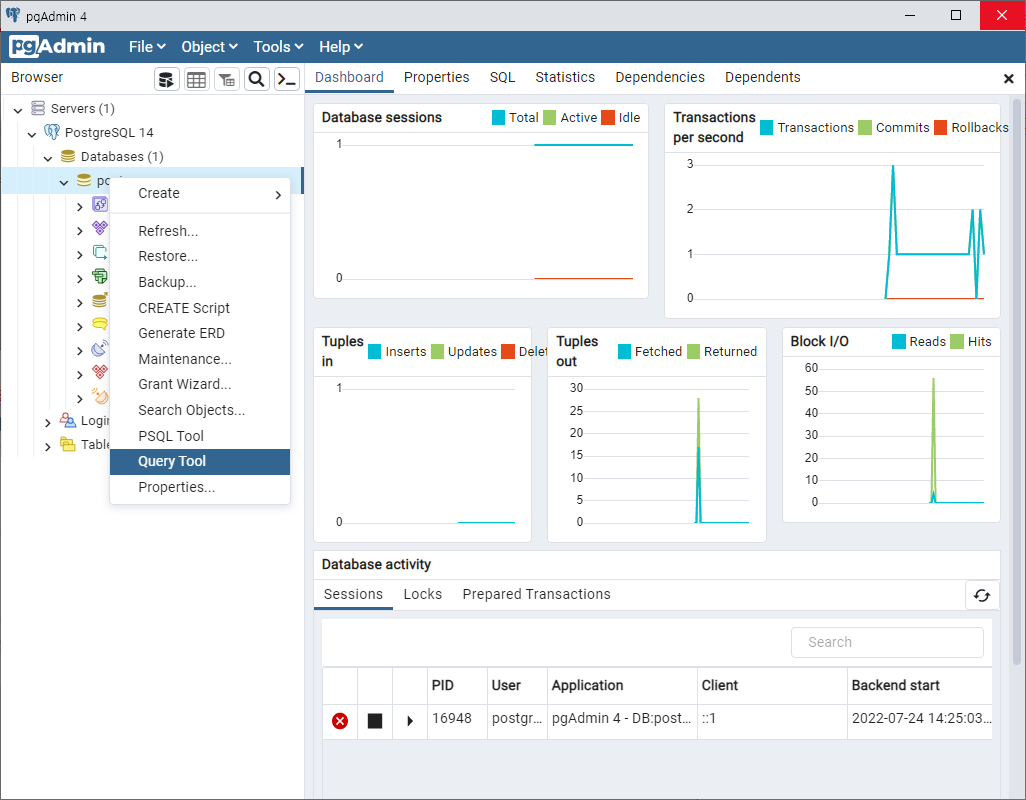Click the Databases cylinder icon
The image size is (1026, 800).
click(68, 156)
